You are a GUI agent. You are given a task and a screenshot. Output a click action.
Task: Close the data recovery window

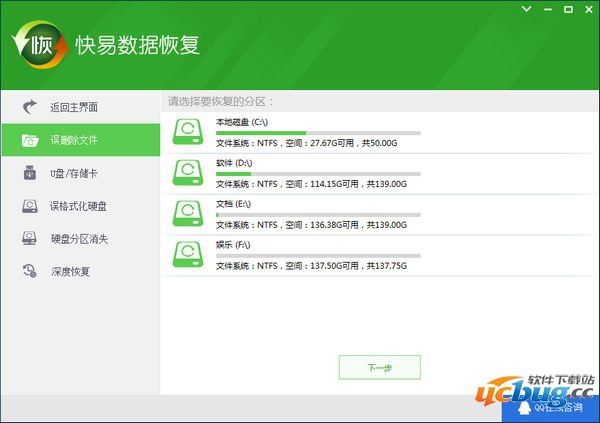pyautogui.click(x=589, y=10)
